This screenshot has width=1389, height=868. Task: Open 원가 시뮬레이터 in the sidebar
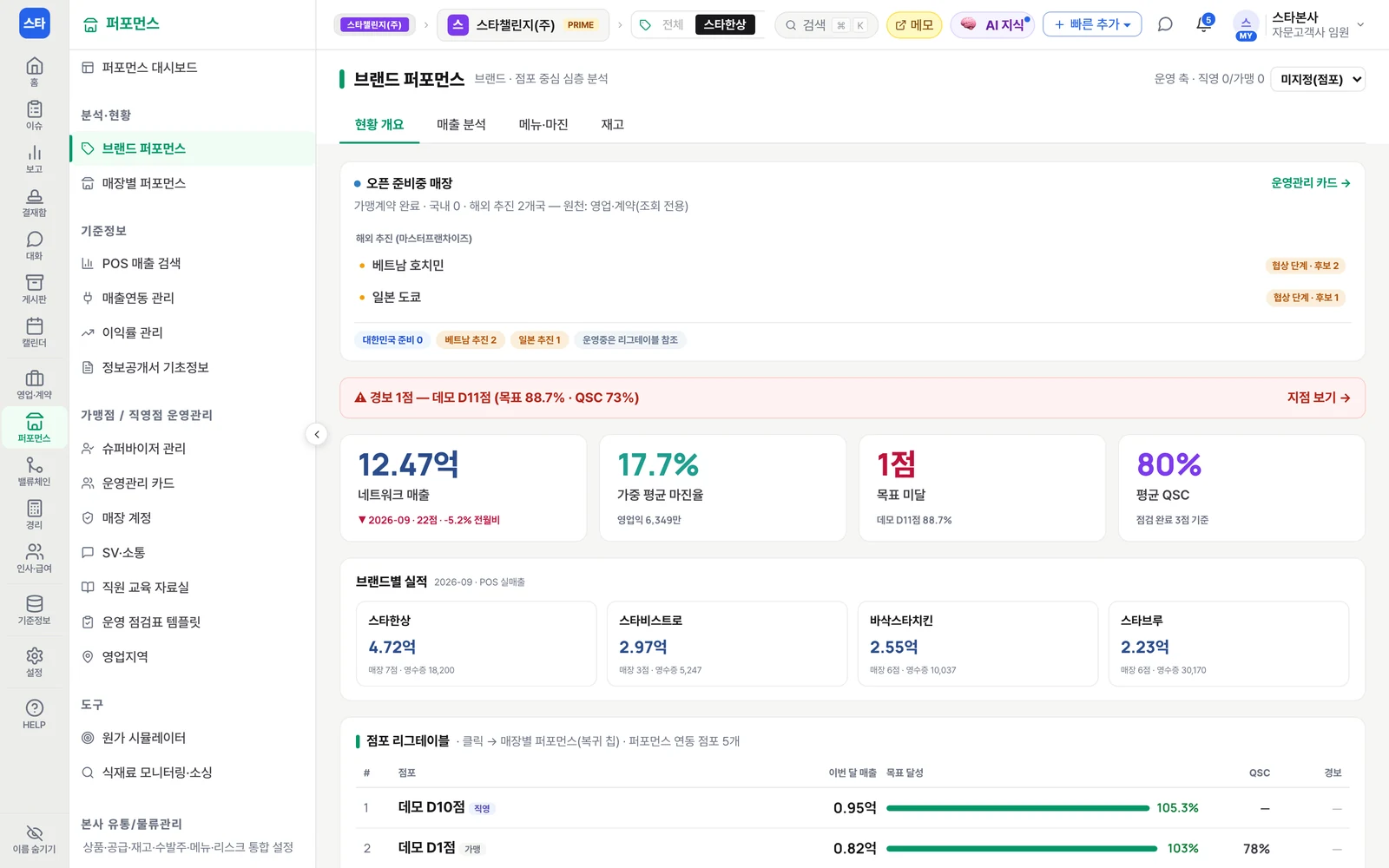pos(193,738)
